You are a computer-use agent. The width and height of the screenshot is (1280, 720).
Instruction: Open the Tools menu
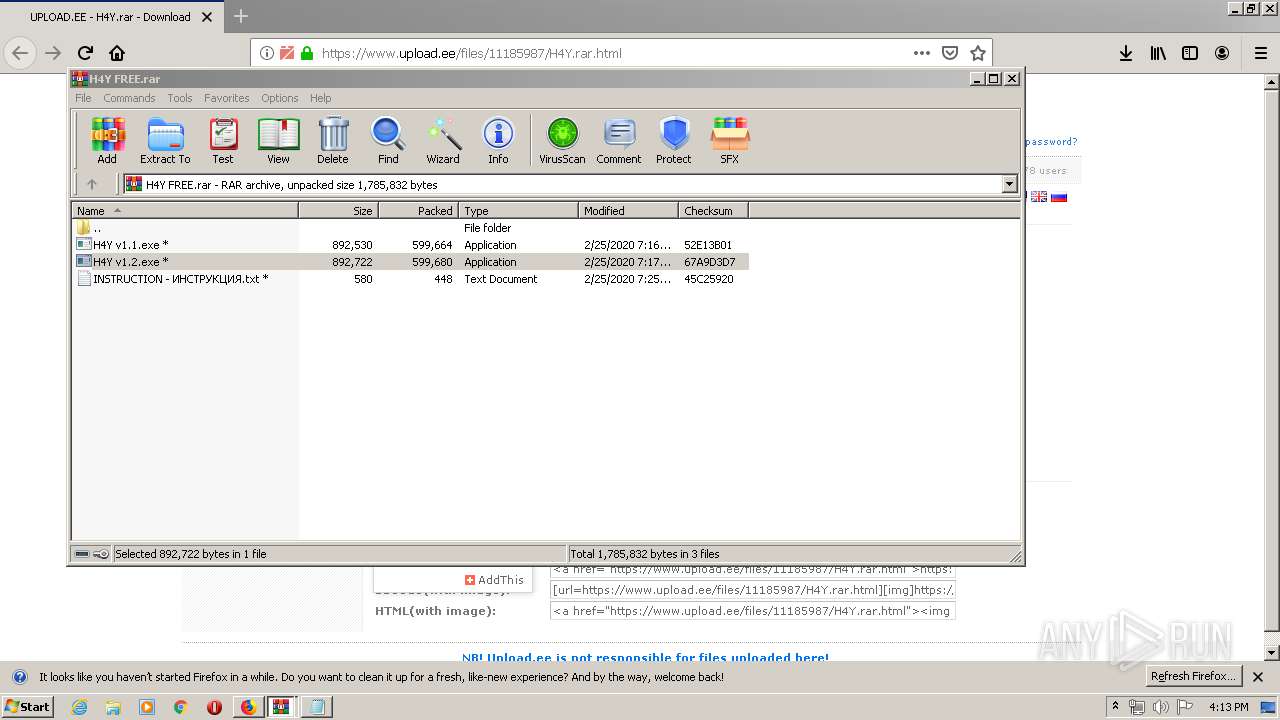point(180,98)
